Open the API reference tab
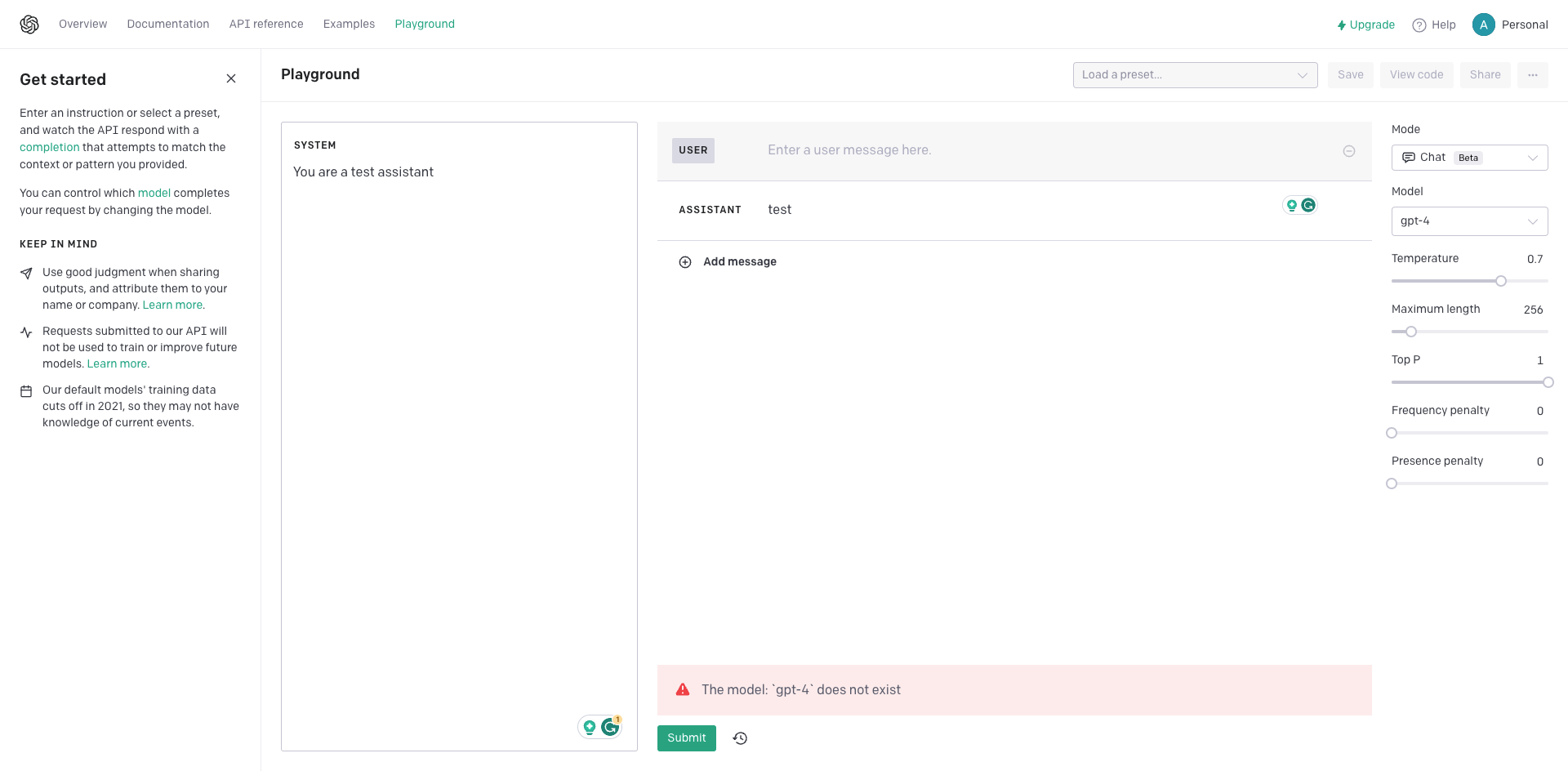Screen dimensions: 1568x771 pyautogui.click(x=266, y=25)
